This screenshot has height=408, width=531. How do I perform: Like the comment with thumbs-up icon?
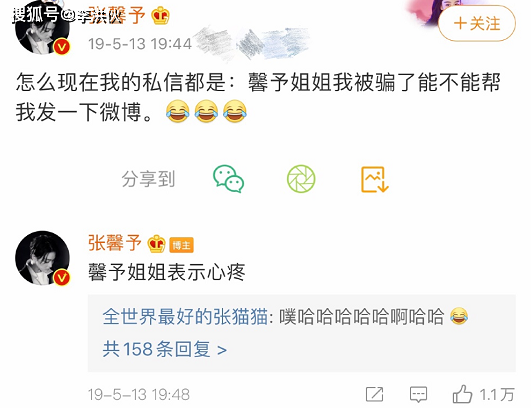(462, 394)
